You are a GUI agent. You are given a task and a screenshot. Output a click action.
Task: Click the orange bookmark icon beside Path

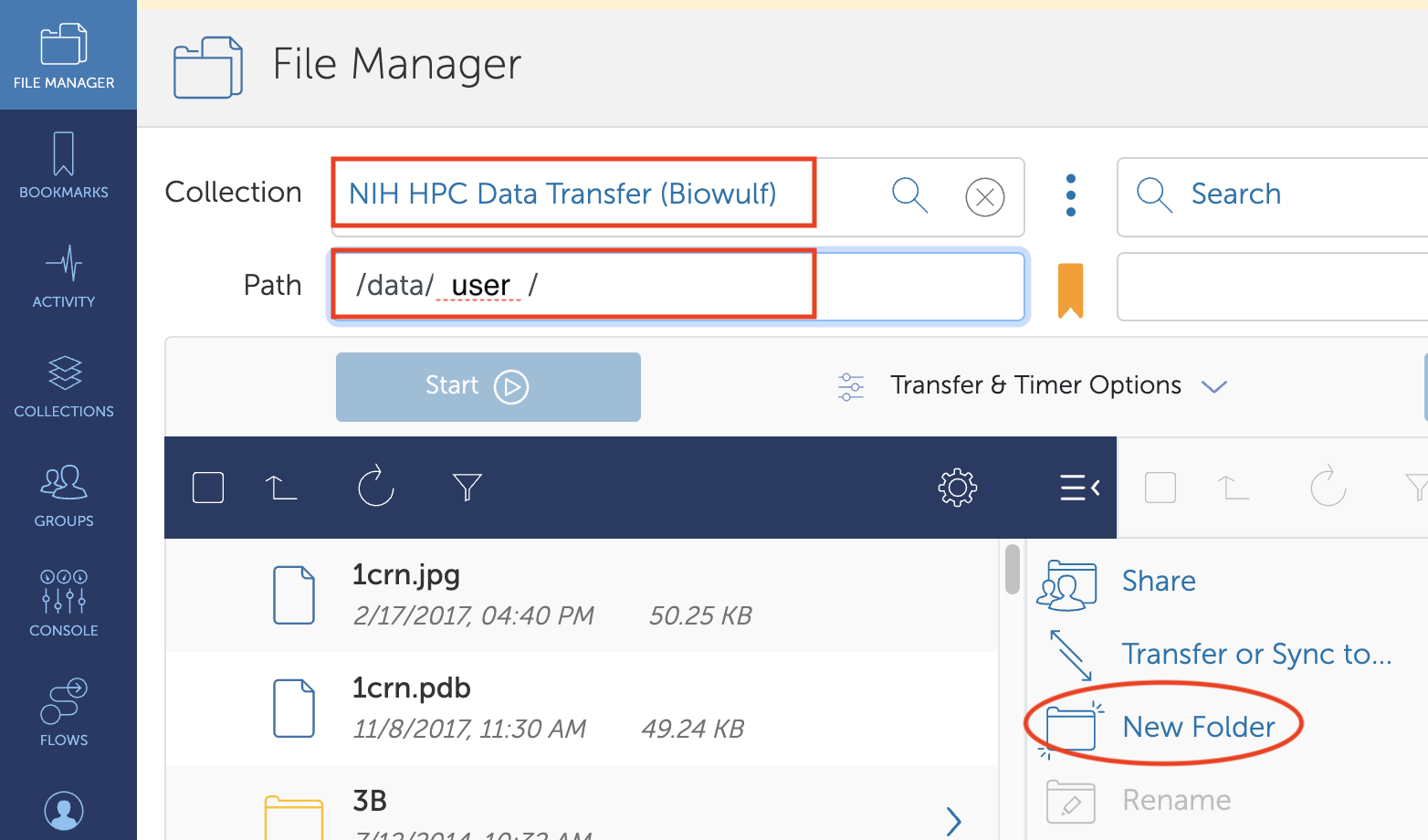[1070, 289]
